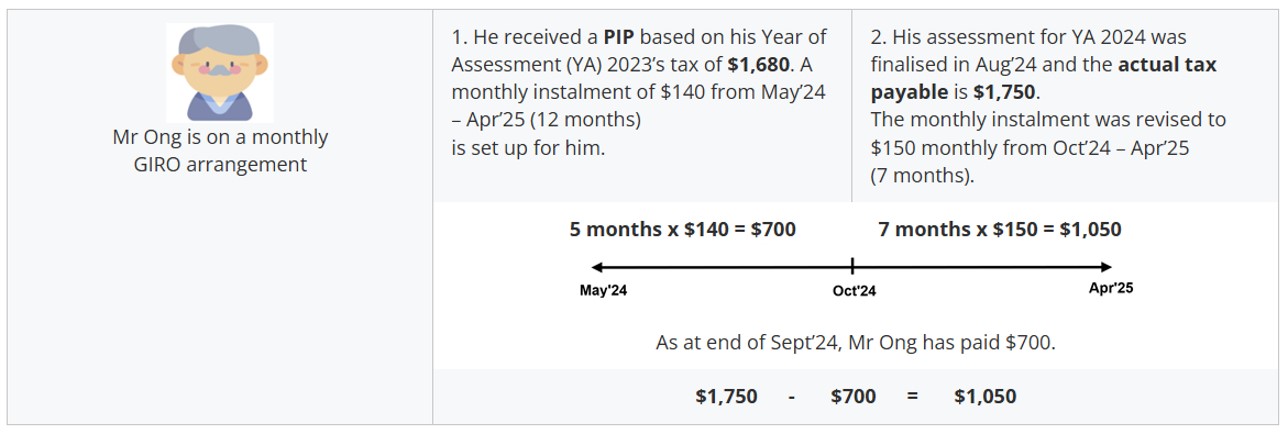Click the 'actual tax payable' bold phrase
The width and height of the screenshot is (1288, 434).
click(x=1044, y=79)
